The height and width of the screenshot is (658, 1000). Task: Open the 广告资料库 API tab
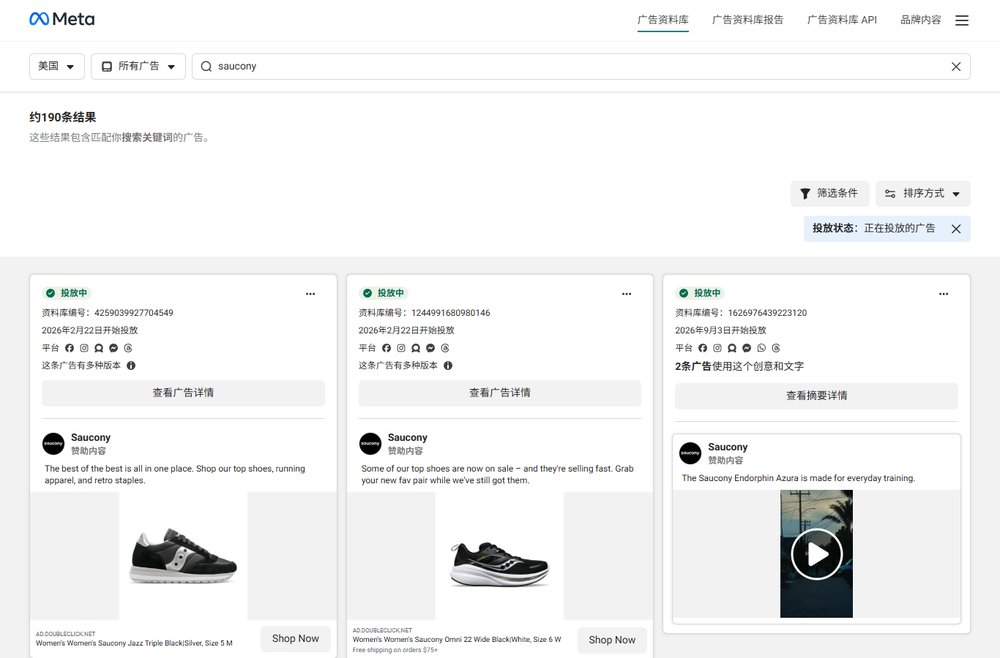(842, 20)
